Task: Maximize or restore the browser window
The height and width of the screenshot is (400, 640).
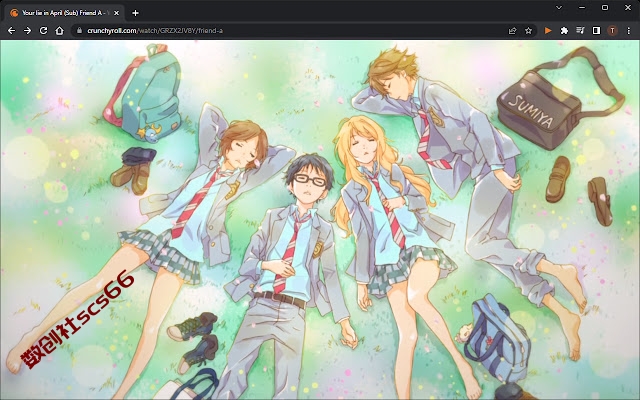Action: (605, 7)
